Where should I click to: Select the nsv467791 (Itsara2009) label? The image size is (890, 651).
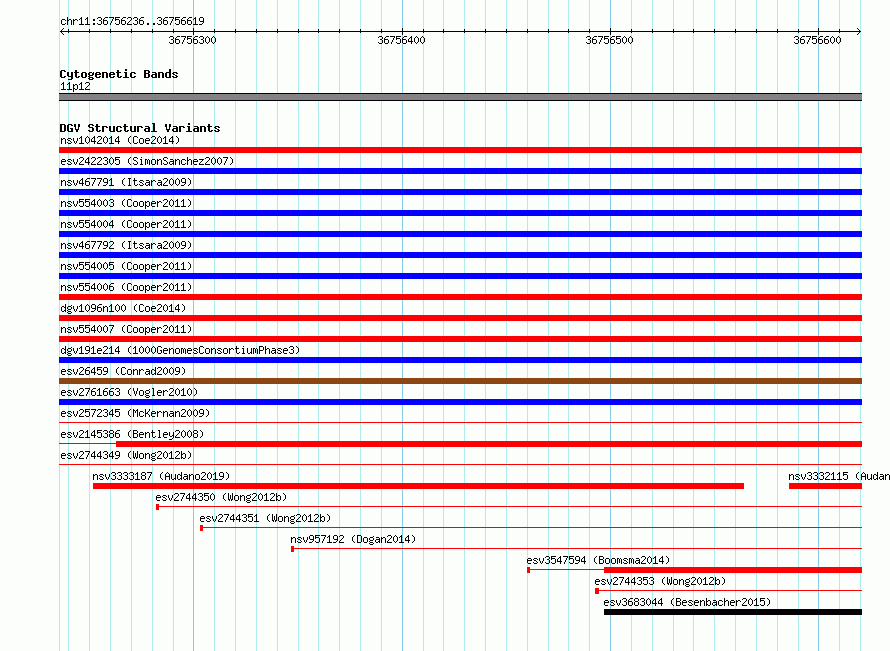click(x=126, y=182)
